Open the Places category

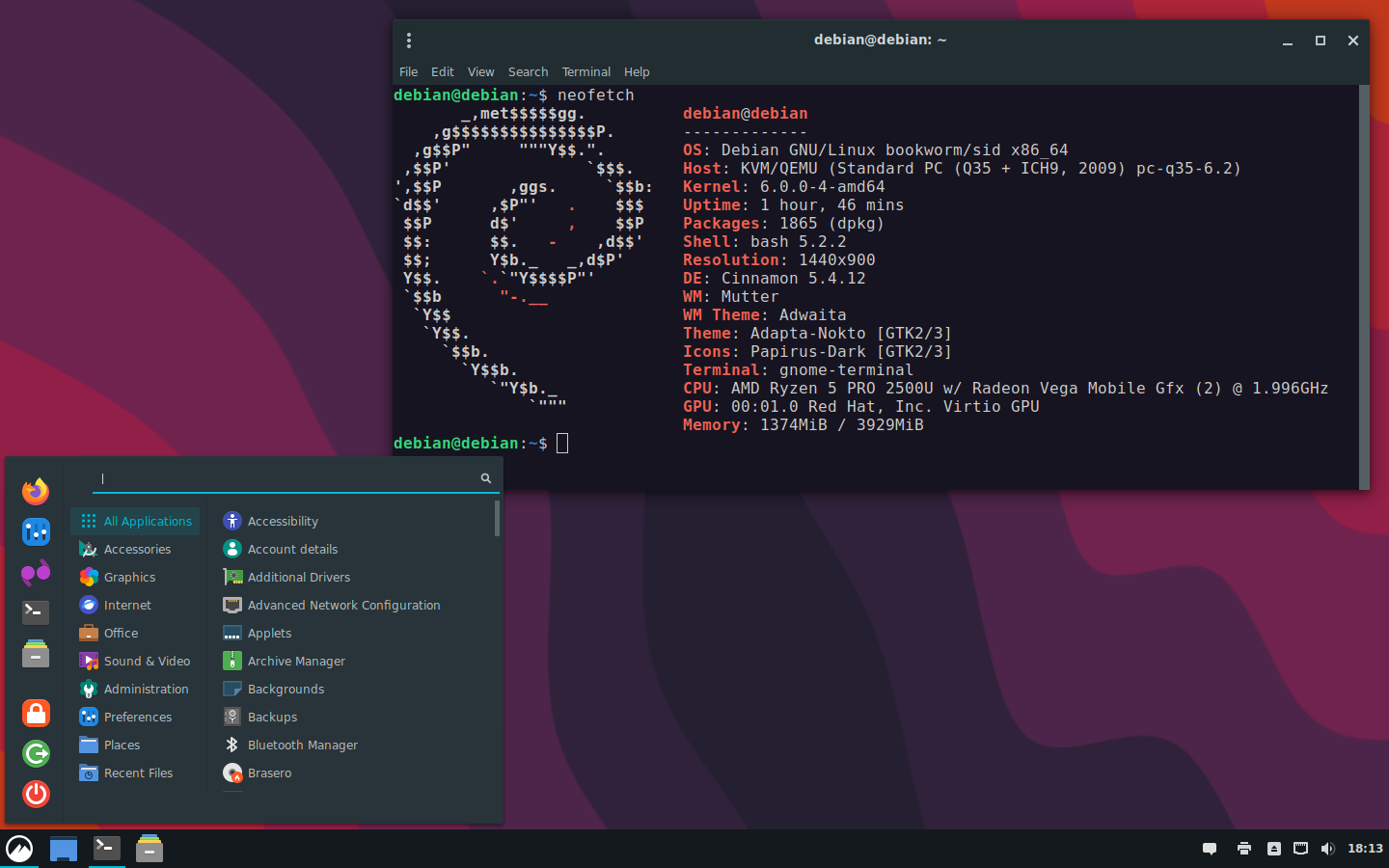[x=135, y=745]
